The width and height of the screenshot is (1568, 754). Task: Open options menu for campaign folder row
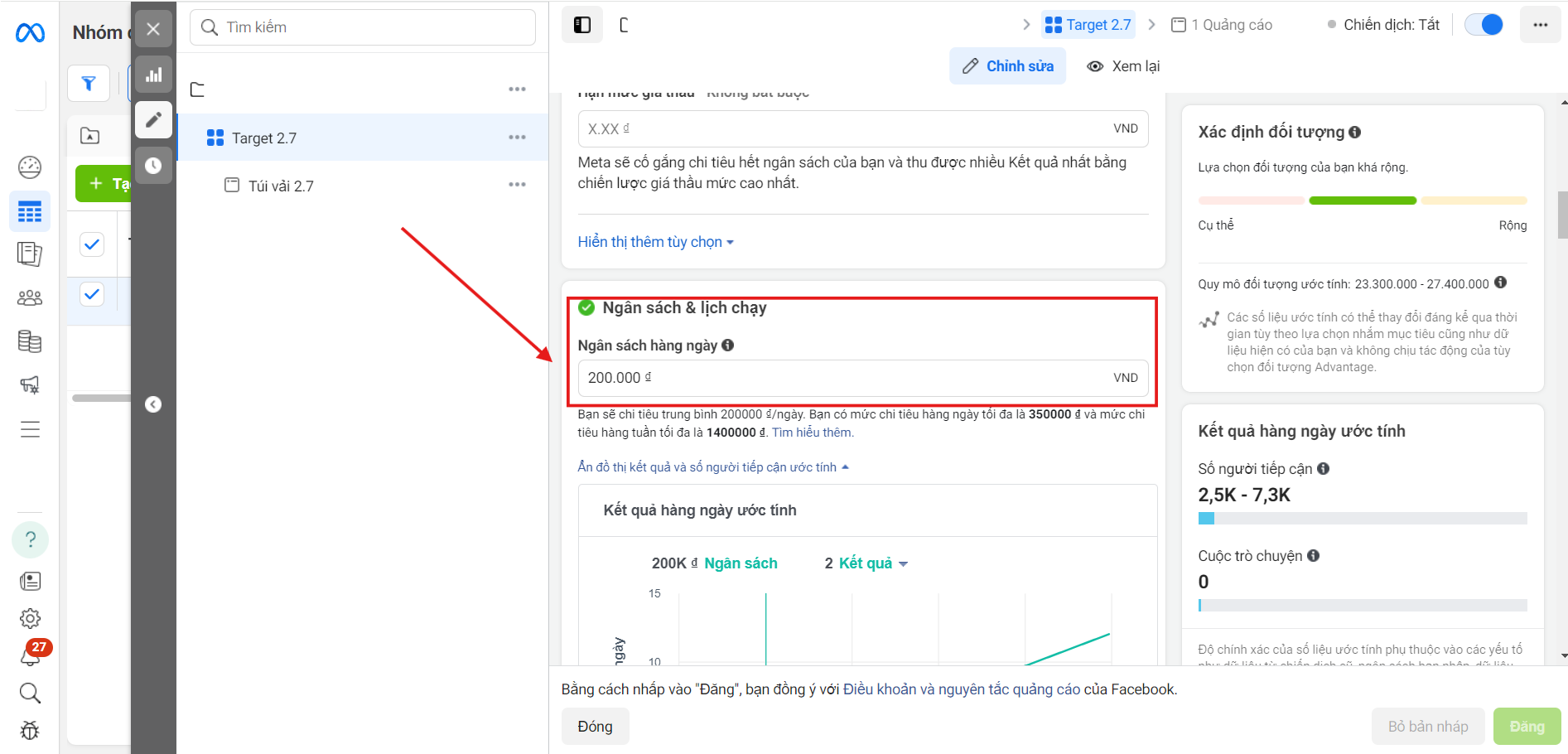517,89
